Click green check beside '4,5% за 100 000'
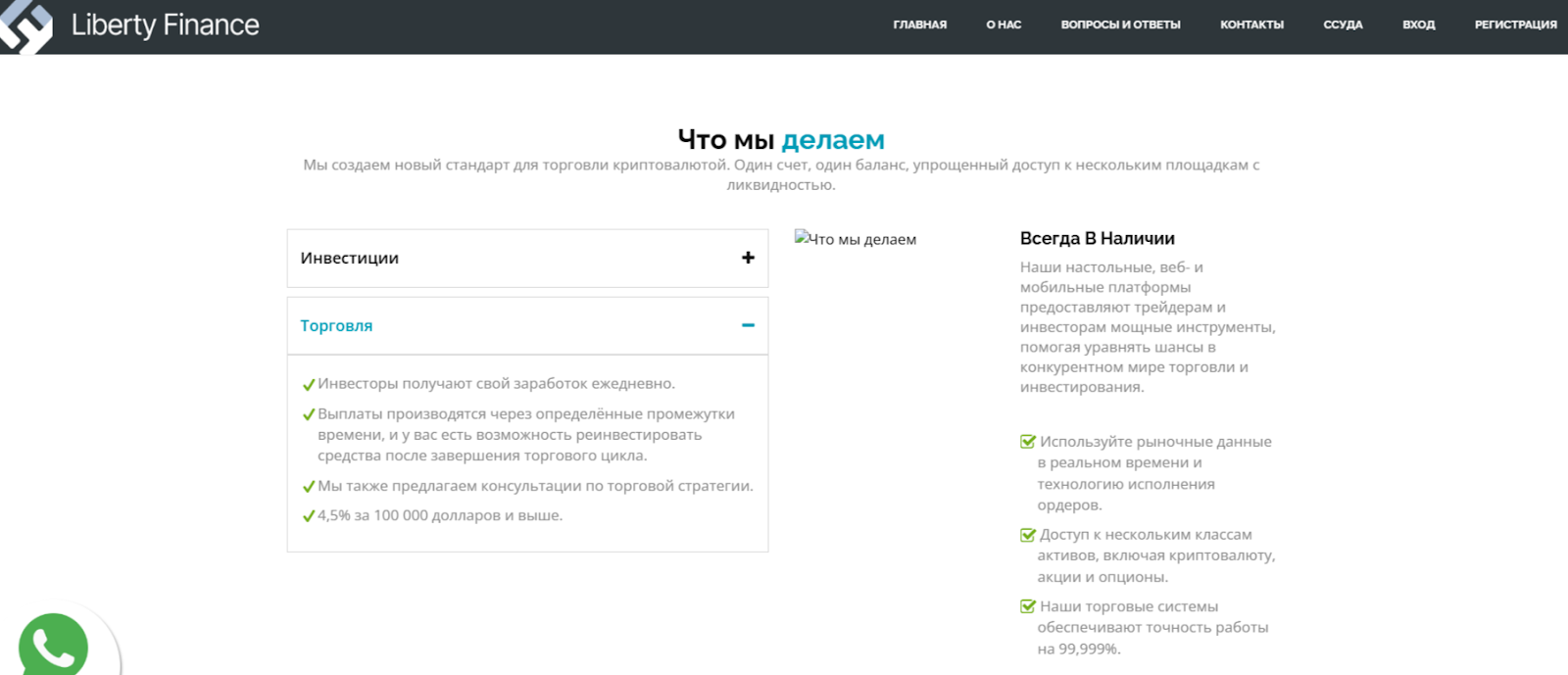The height and width of the screenshot is (675, 1568). (x=309, y=515)
